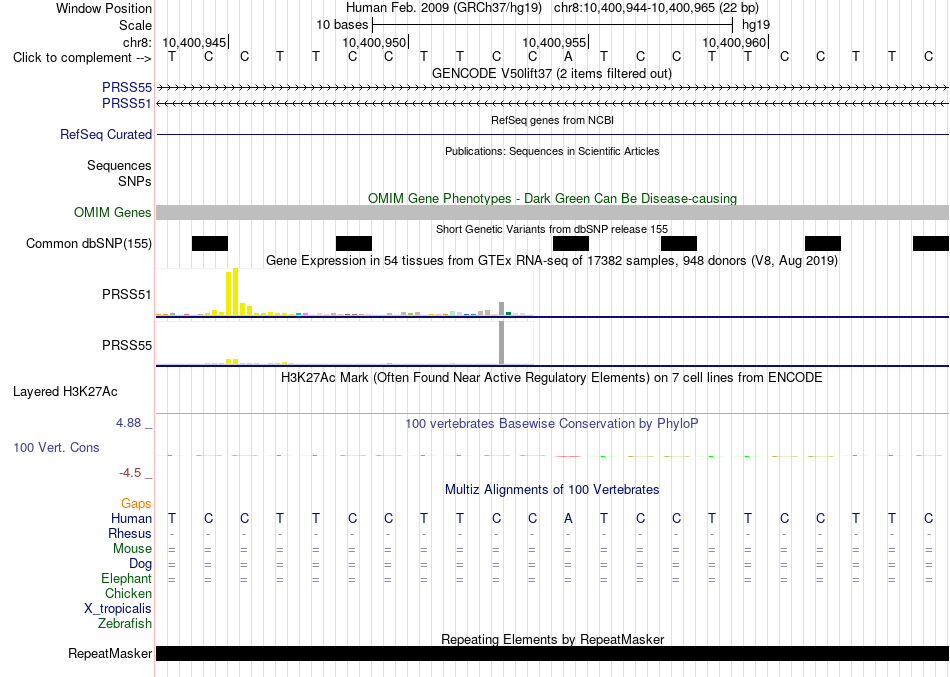Image resolution: width=950 pixels, height=677 pixels.
Task: Click the last dbSNP variant block at right edge
Action: pyautogui.click(x=931, y=244)
